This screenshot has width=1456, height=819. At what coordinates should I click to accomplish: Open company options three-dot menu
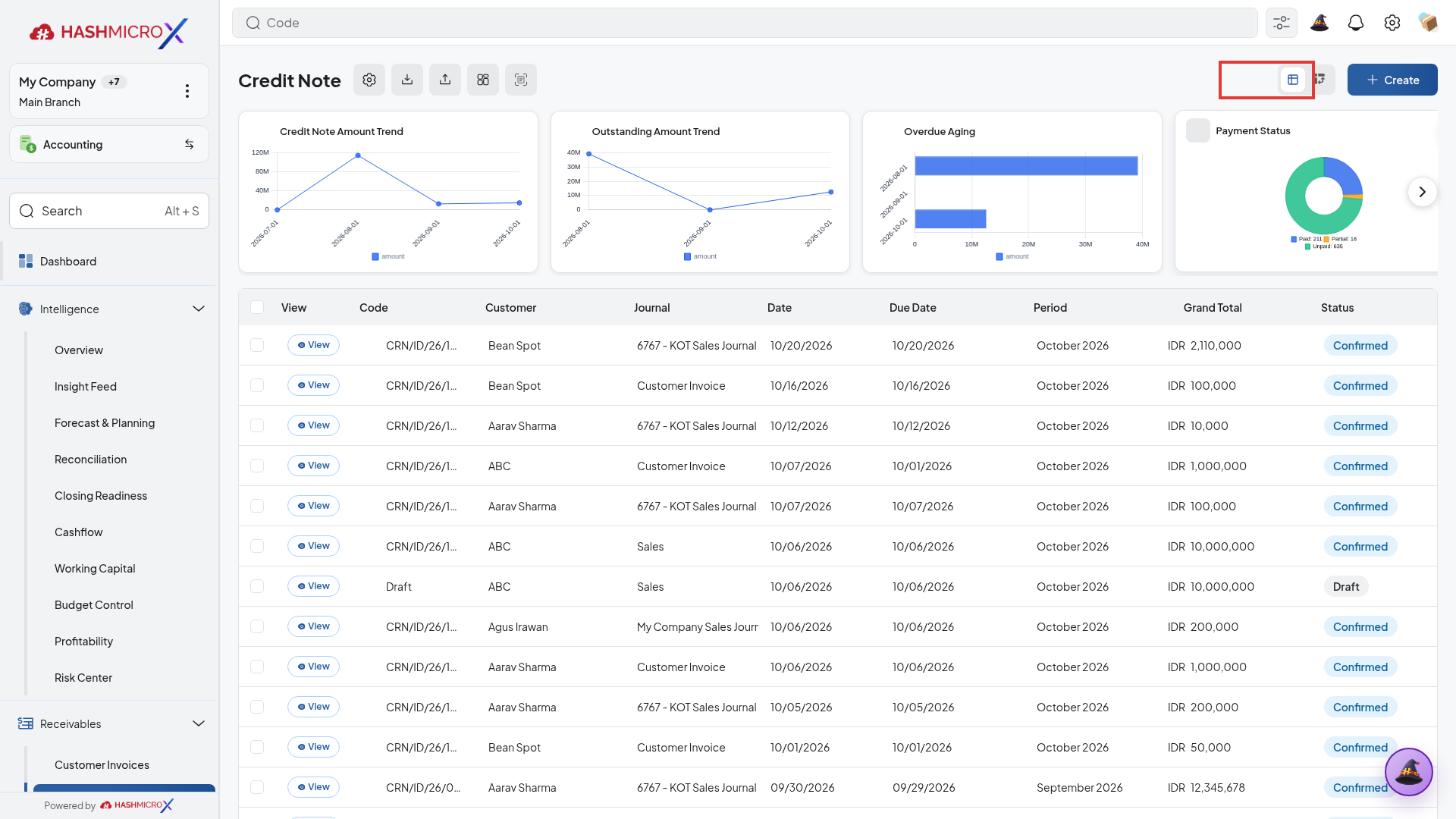tap(187, 91)
